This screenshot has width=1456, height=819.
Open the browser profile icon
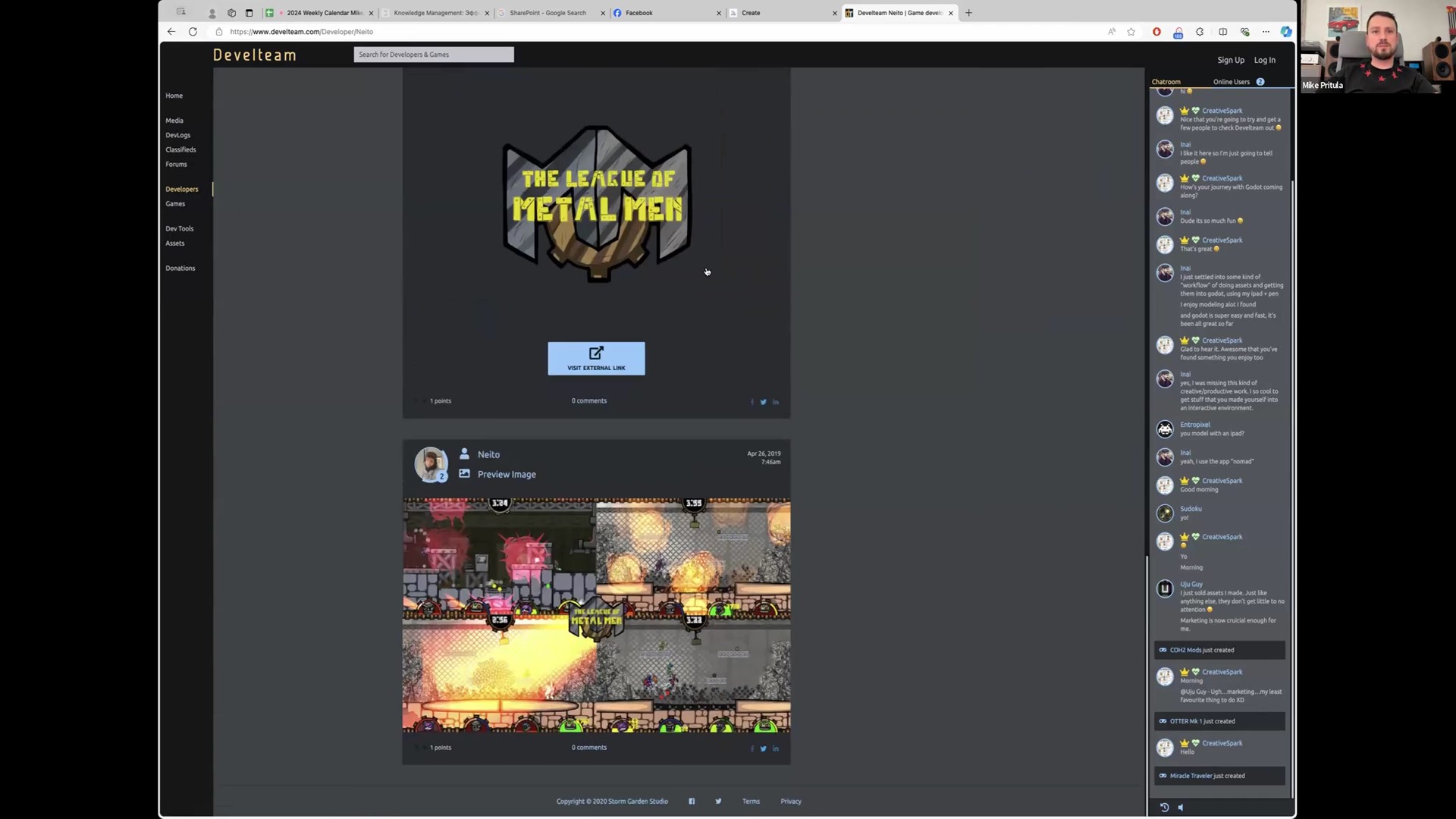(x=212, y=13)
